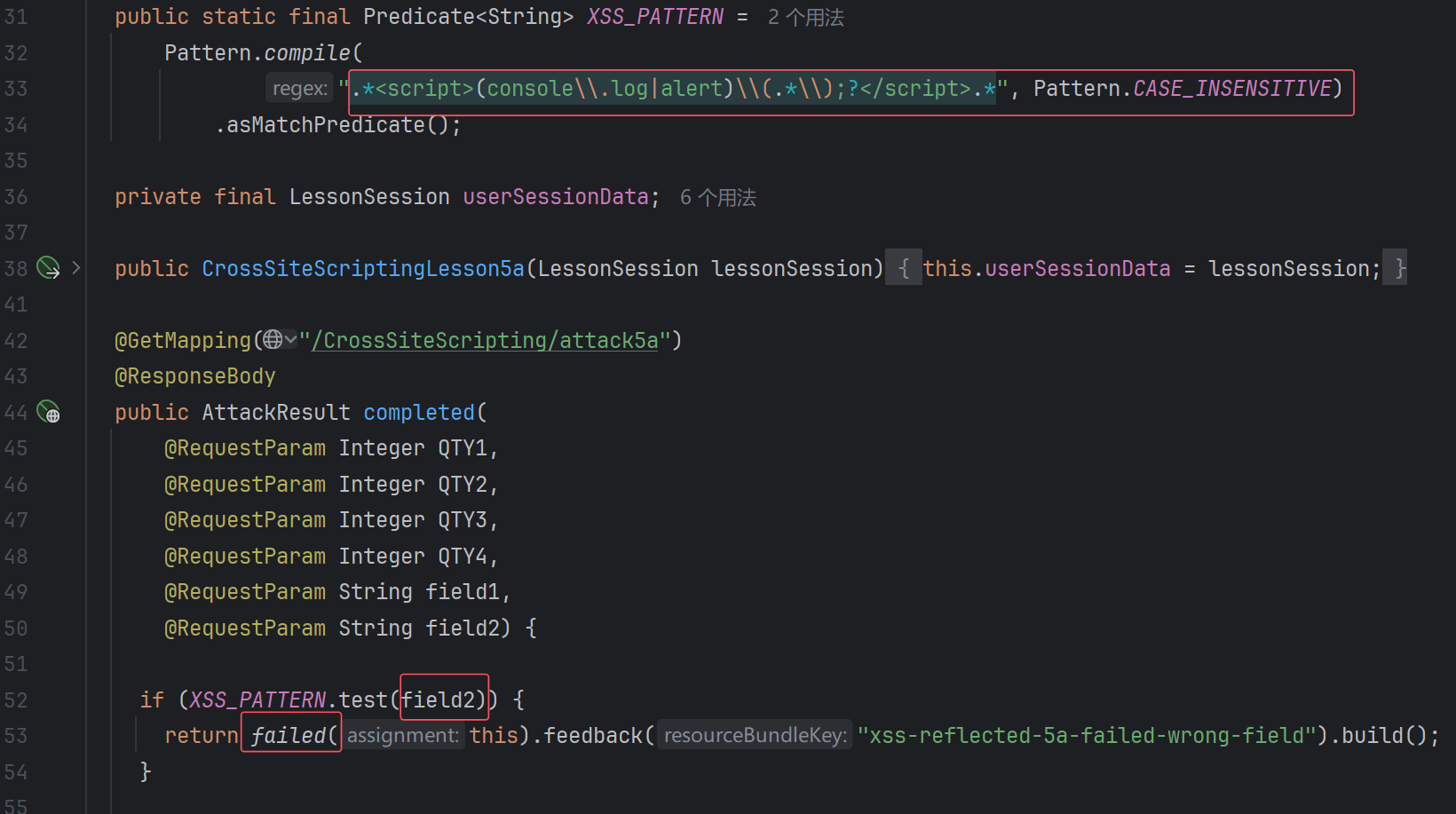Image resolution: width=1456 pixels, height=814 pixels.
Task: Open the /CrossSiteScripting/attack5a mapping link
Action: tap(485, 340)
